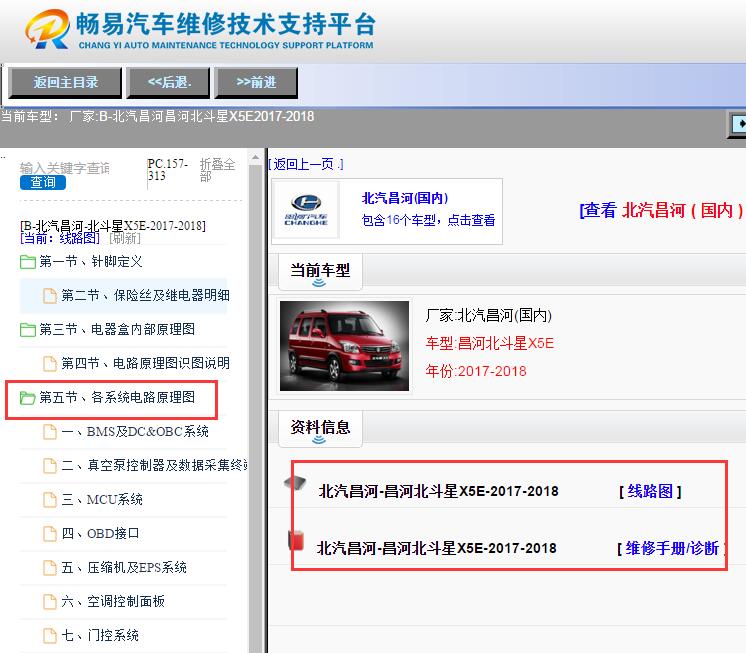Click the Changhe brand logo thumbnail
This screenshot has height=653, width=746.
305,210
